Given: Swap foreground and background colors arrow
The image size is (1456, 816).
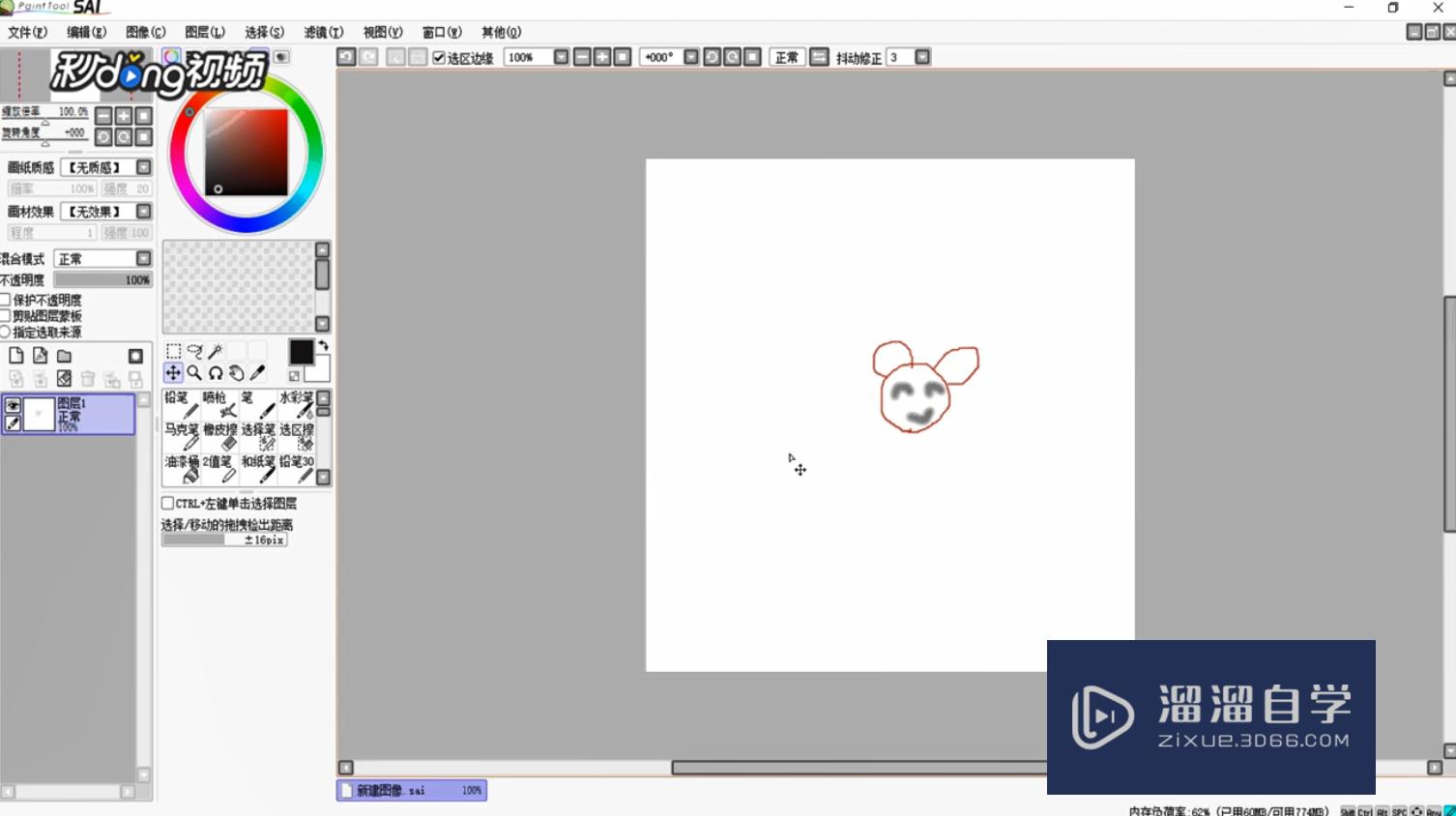Looking at the screenshot, I should (x=323, y=345).
